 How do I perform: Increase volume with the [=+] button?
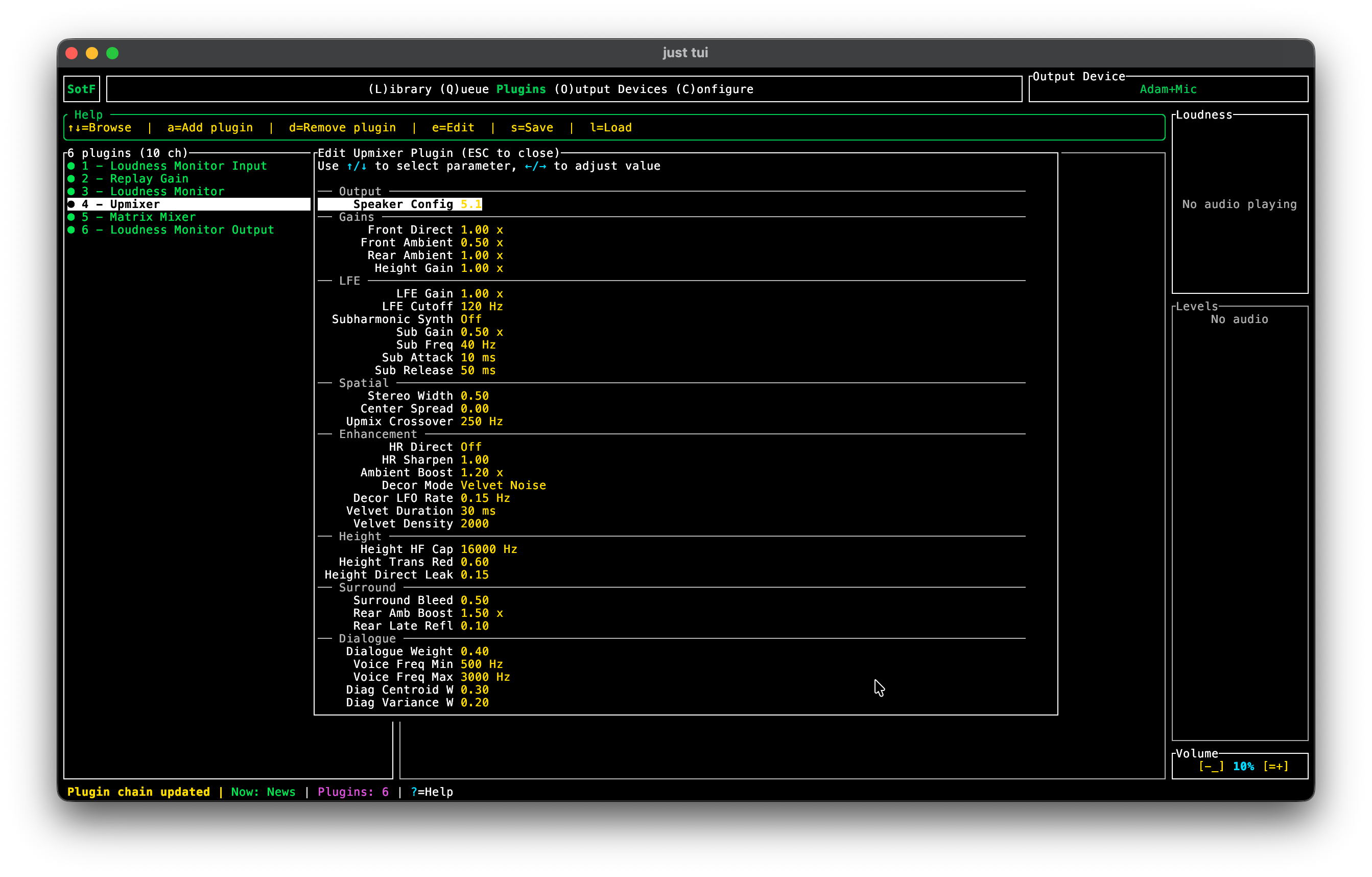point(1275,767)
